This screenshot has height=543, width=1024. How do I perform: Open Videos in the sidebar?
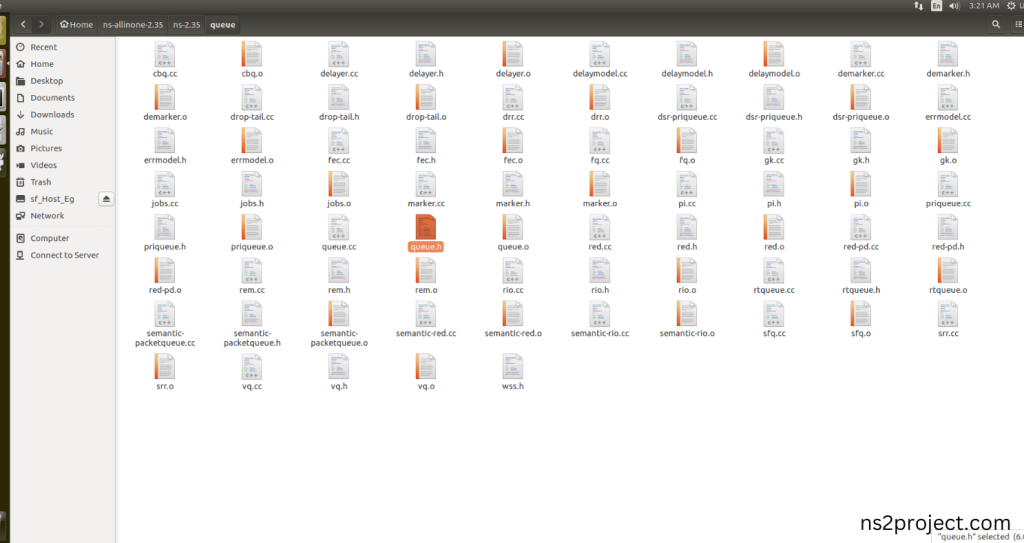43,165
